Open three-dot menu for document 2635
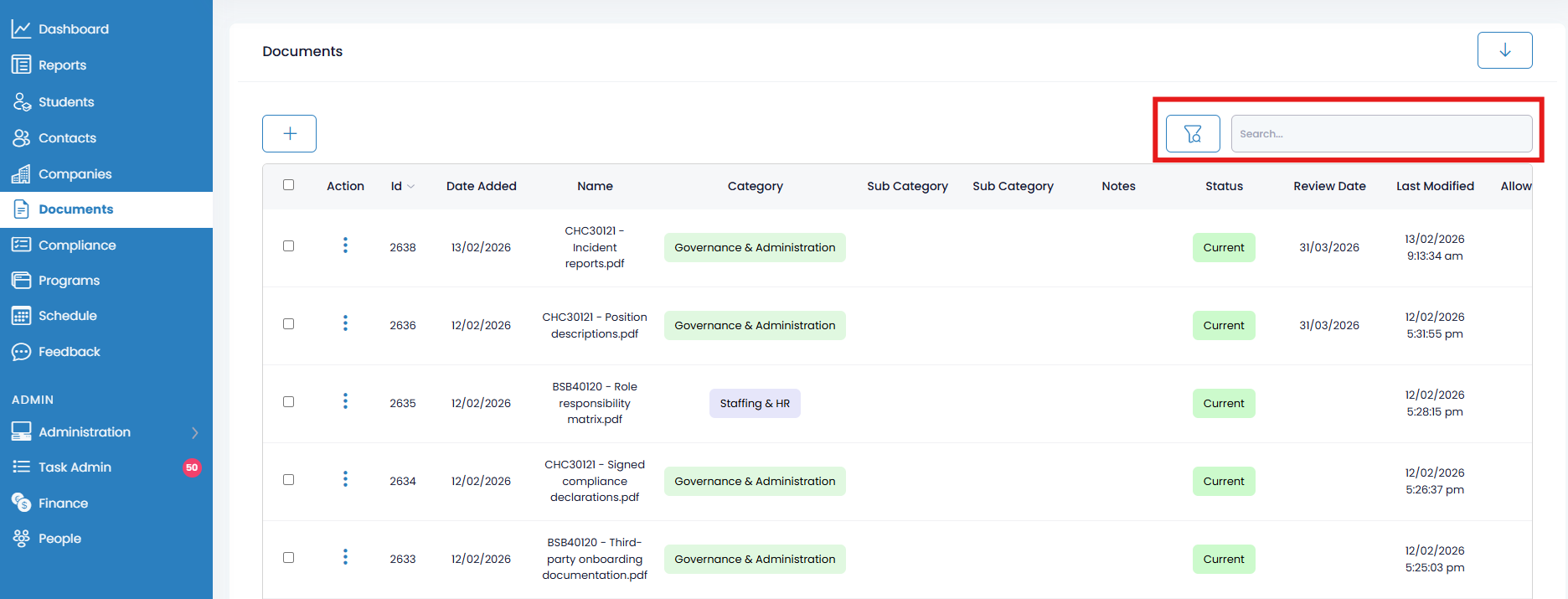This screenshot has height=599, width=1568. [x=345, y=402]
